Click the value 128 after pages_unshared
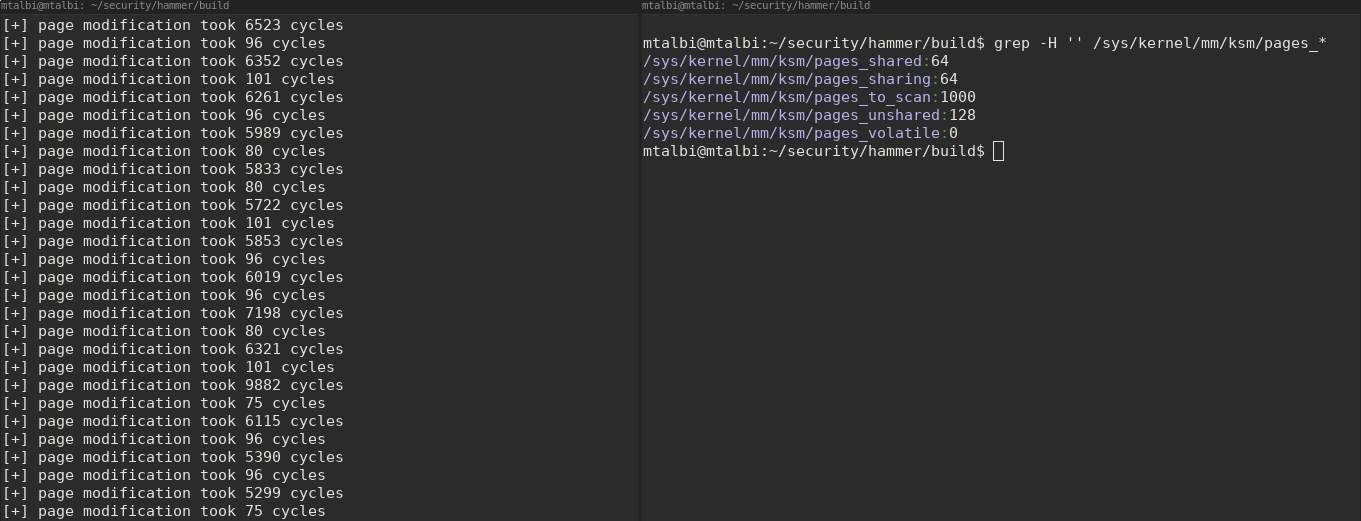This screenshot has width=1361, height=521. pos(962,115)
